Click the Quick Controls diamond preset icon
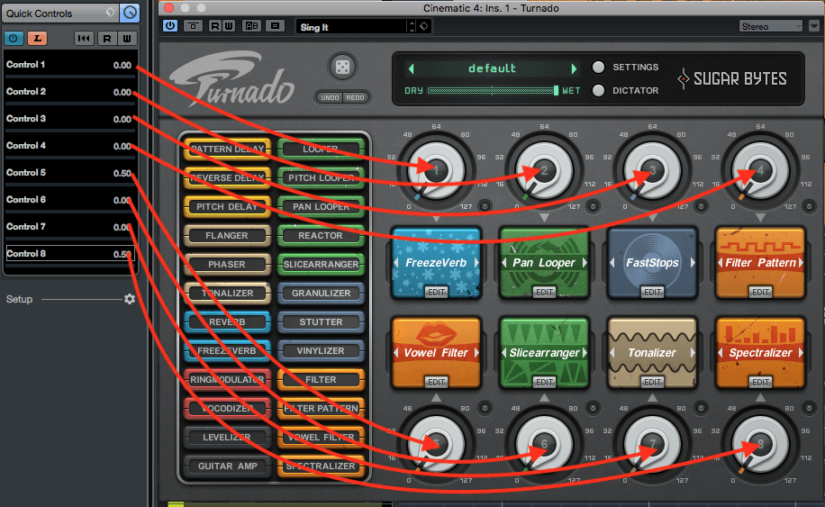This screenshot has height=507, width=825. pyautogui.click(x=110, y=12)
